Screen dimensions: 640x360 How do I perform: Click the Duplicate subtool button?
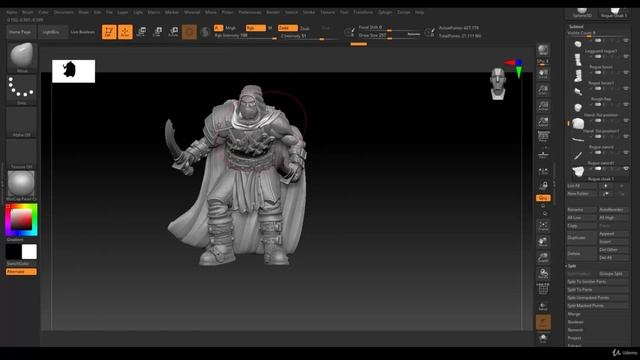581,238
